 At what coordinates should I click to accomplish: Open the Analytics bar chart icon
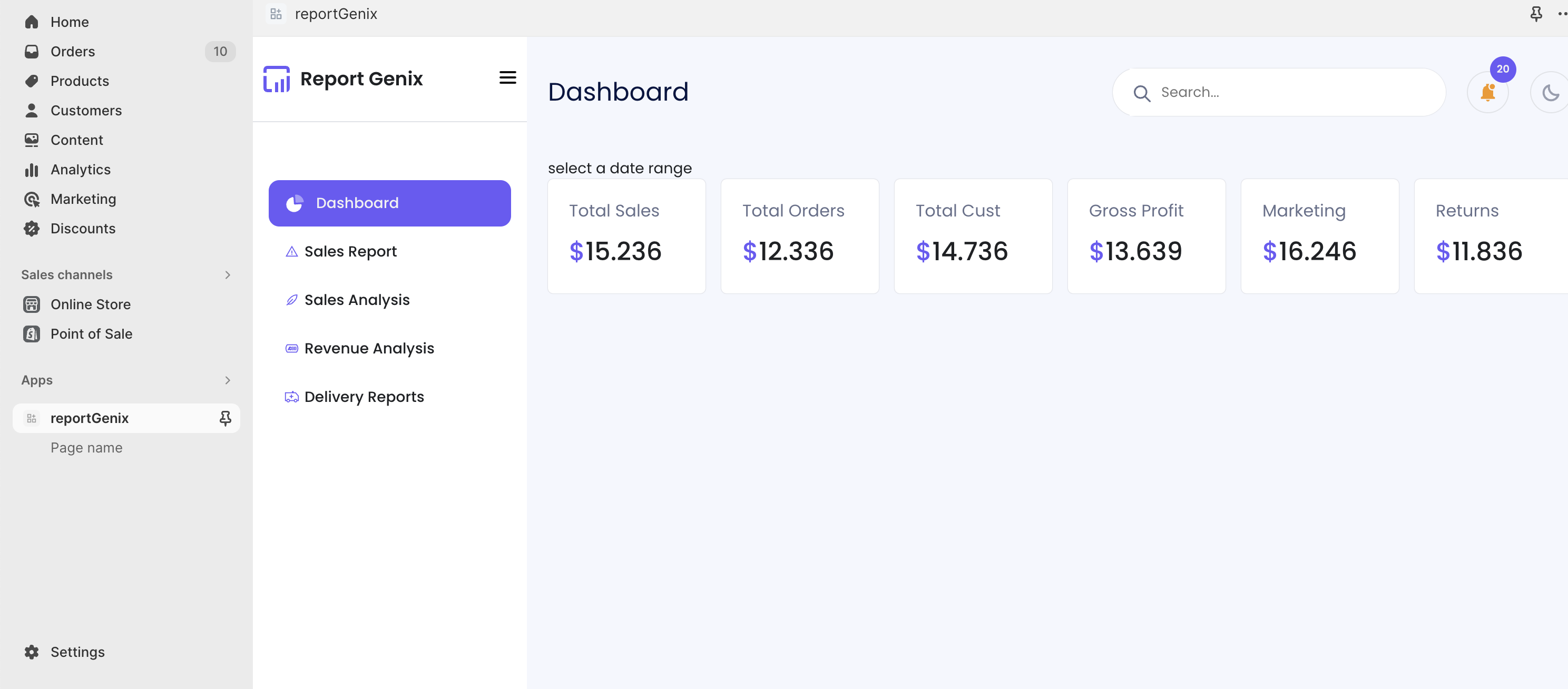[x=32, y=170]
